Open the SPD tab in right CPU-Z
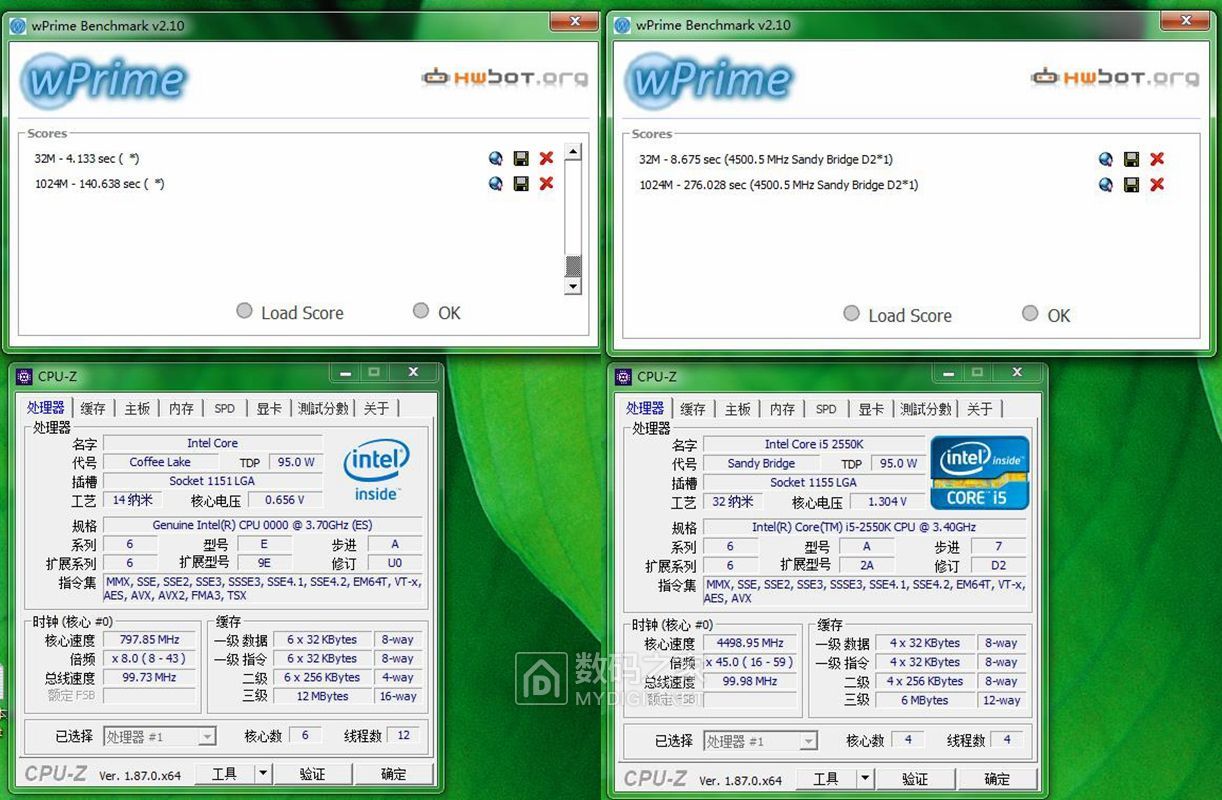The width and height of the screenshot is (1222, 800). (x=826, y=409)
